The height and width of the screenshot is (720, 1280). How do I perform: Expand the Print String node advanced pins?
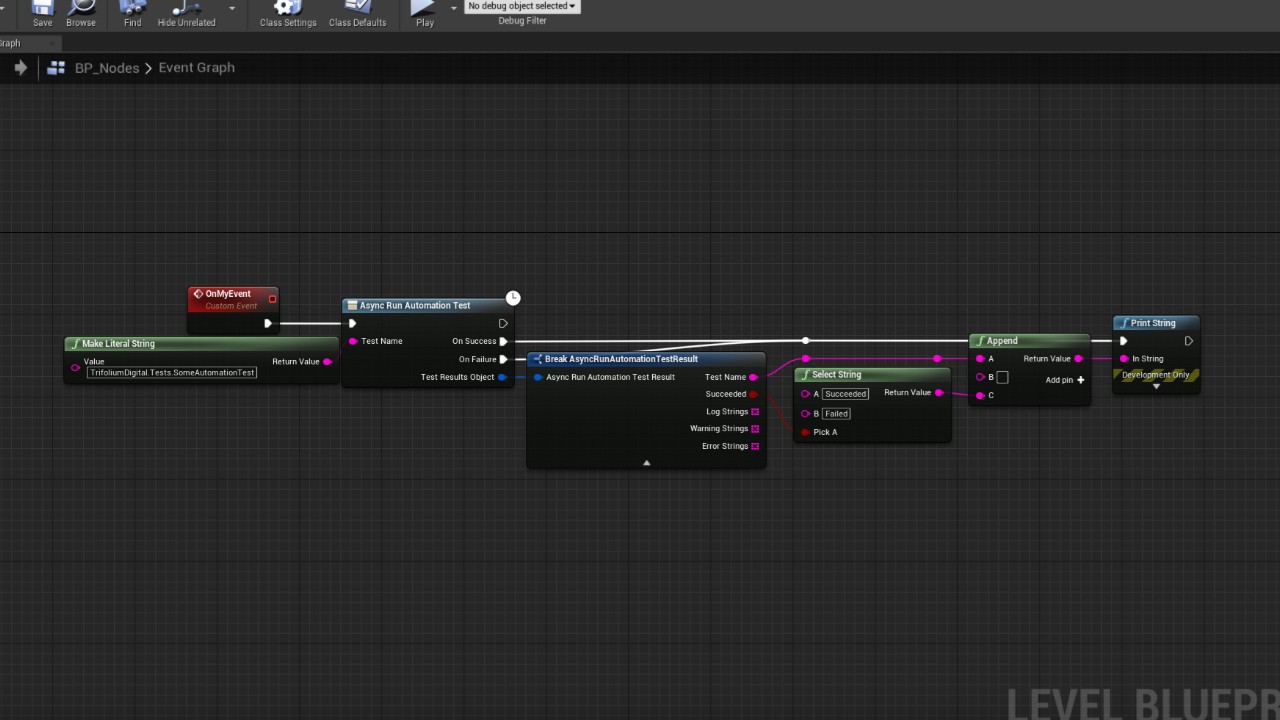pyautogui.click(x=1156, y=386)
